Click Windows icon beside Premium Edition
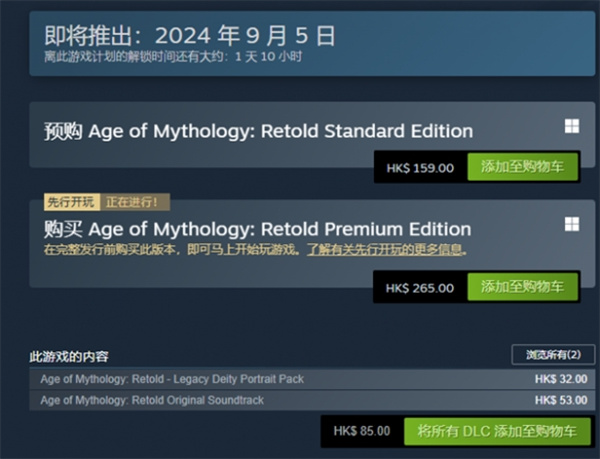 point(571,225)
